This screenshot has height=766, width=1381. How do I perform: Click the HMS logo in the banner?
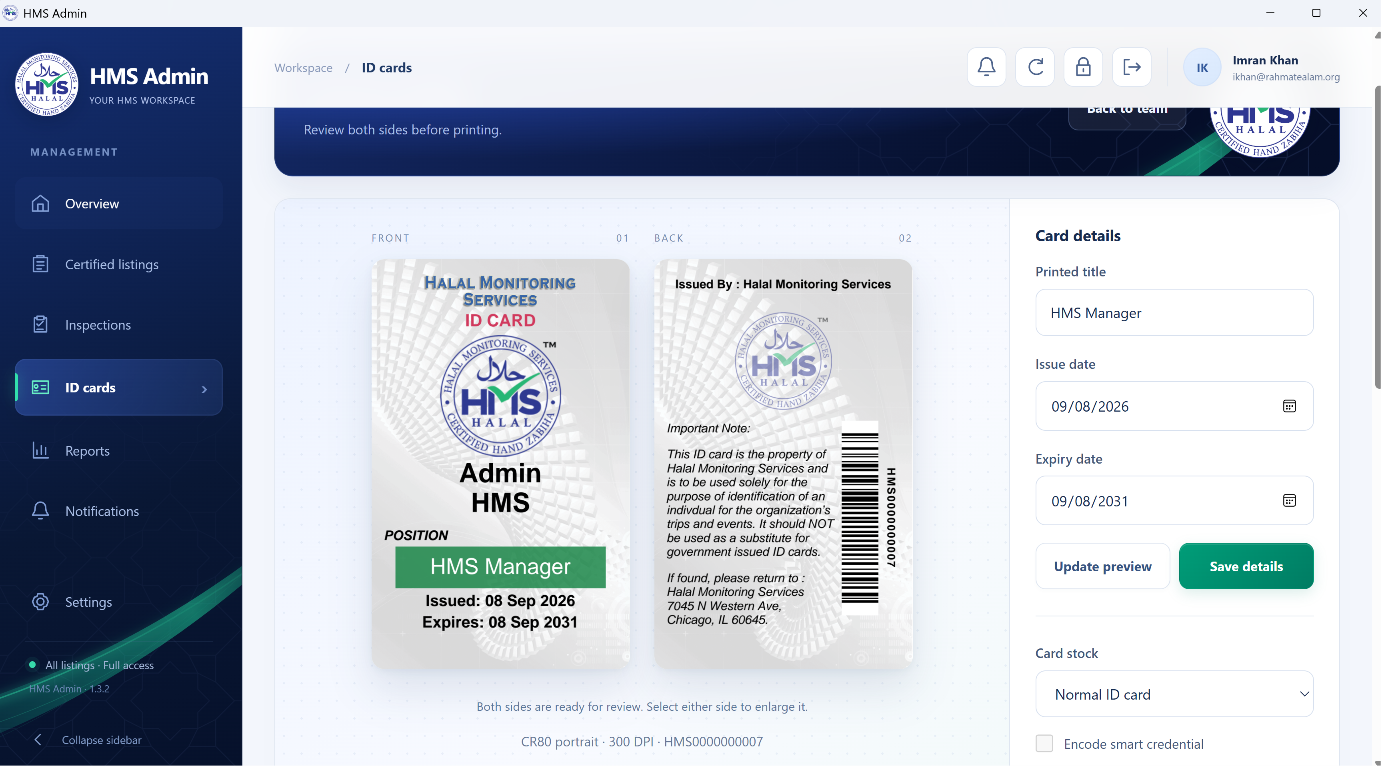(x=1260, y=132)
